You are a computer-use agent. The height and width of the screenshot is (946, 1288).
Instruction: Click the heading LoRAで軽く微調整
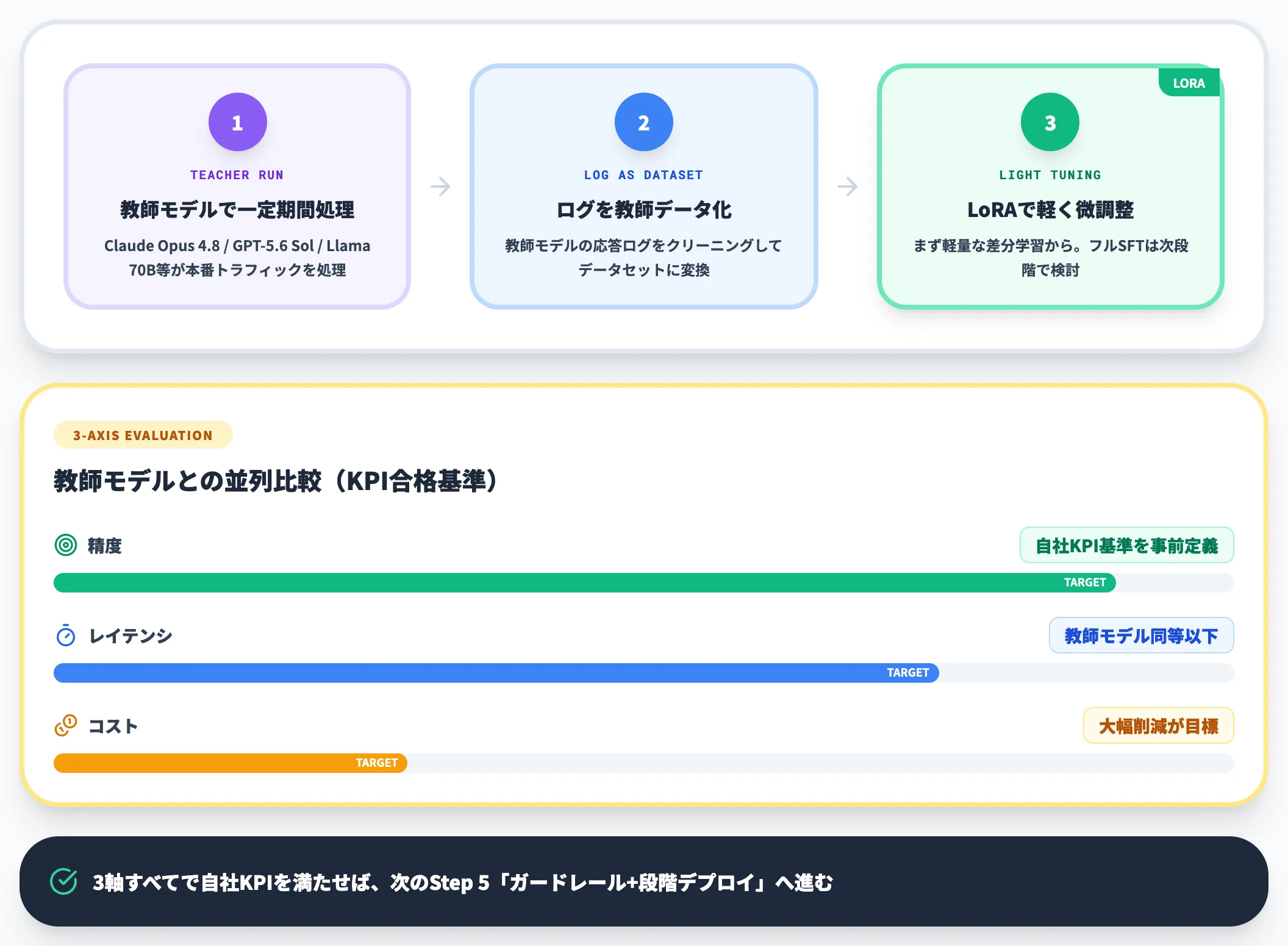coord(1050,210)
